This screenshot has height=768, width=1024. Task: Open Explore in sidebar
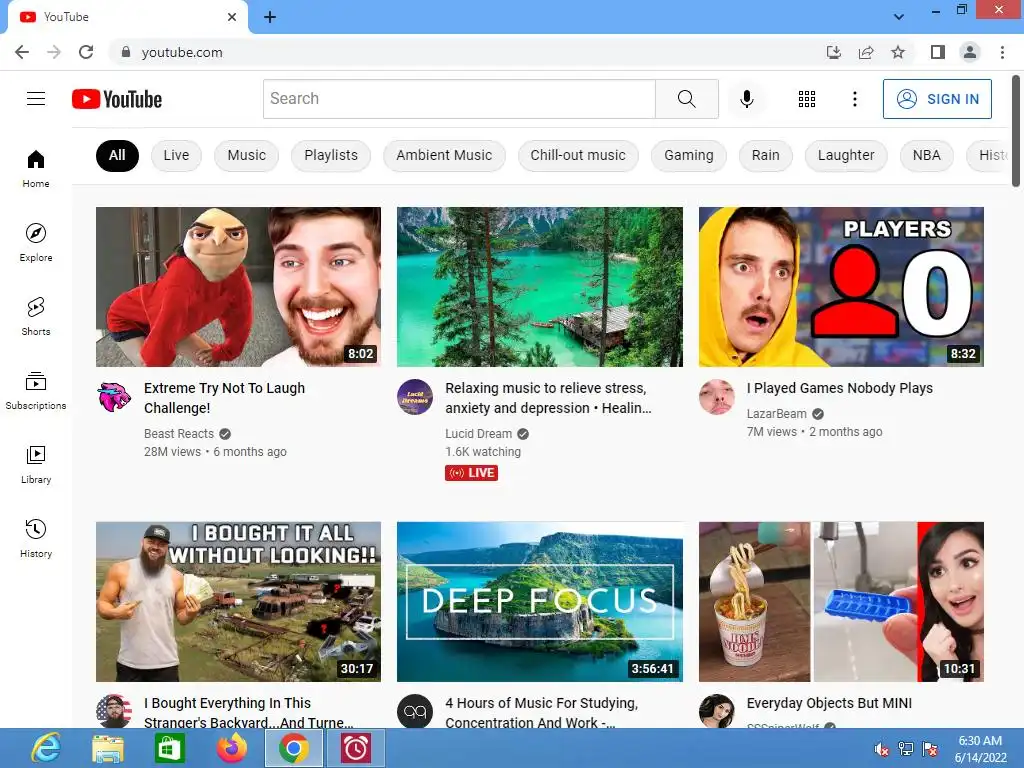(x=36, y=242)
